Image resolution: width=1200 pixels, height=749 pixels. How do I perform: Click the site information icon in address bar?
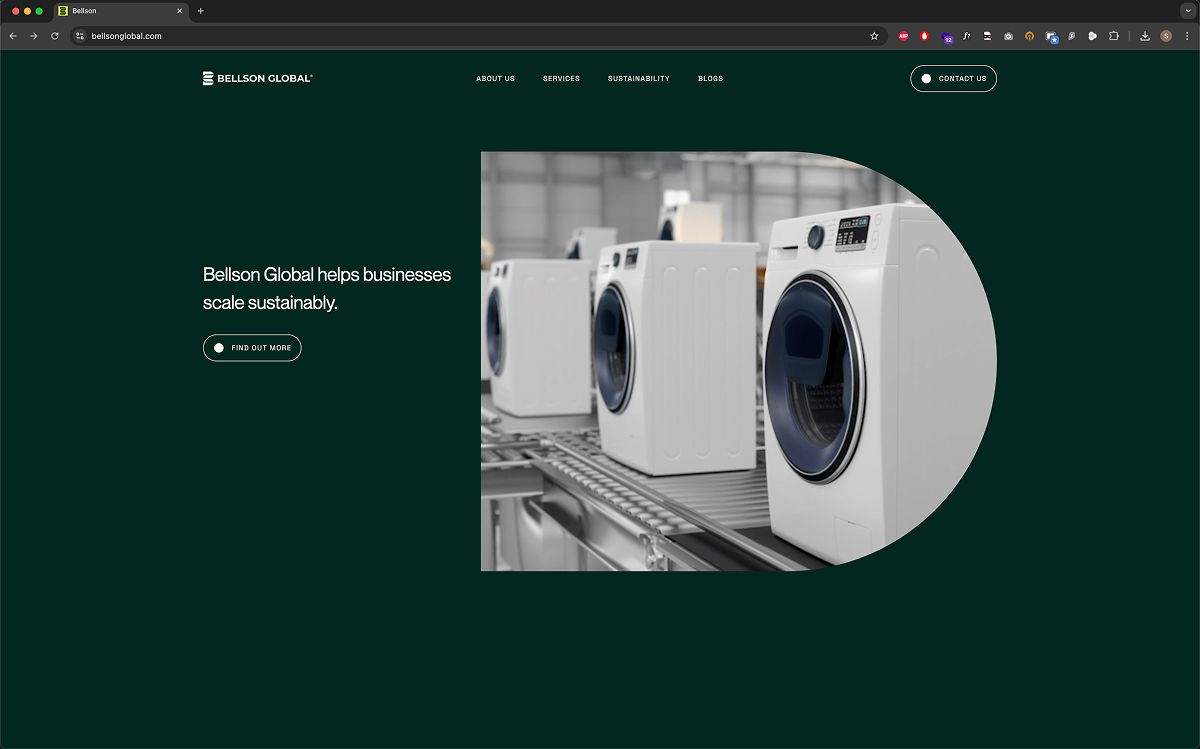pos(80,36)
